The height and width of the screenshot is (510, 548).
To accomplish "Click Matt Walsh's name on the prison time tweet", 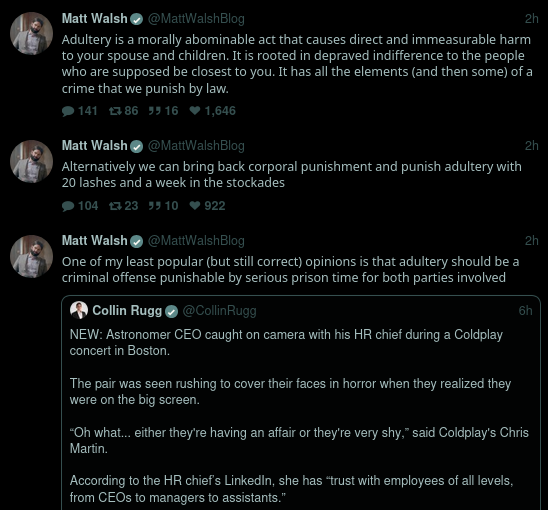I will (x=94, y=240).
